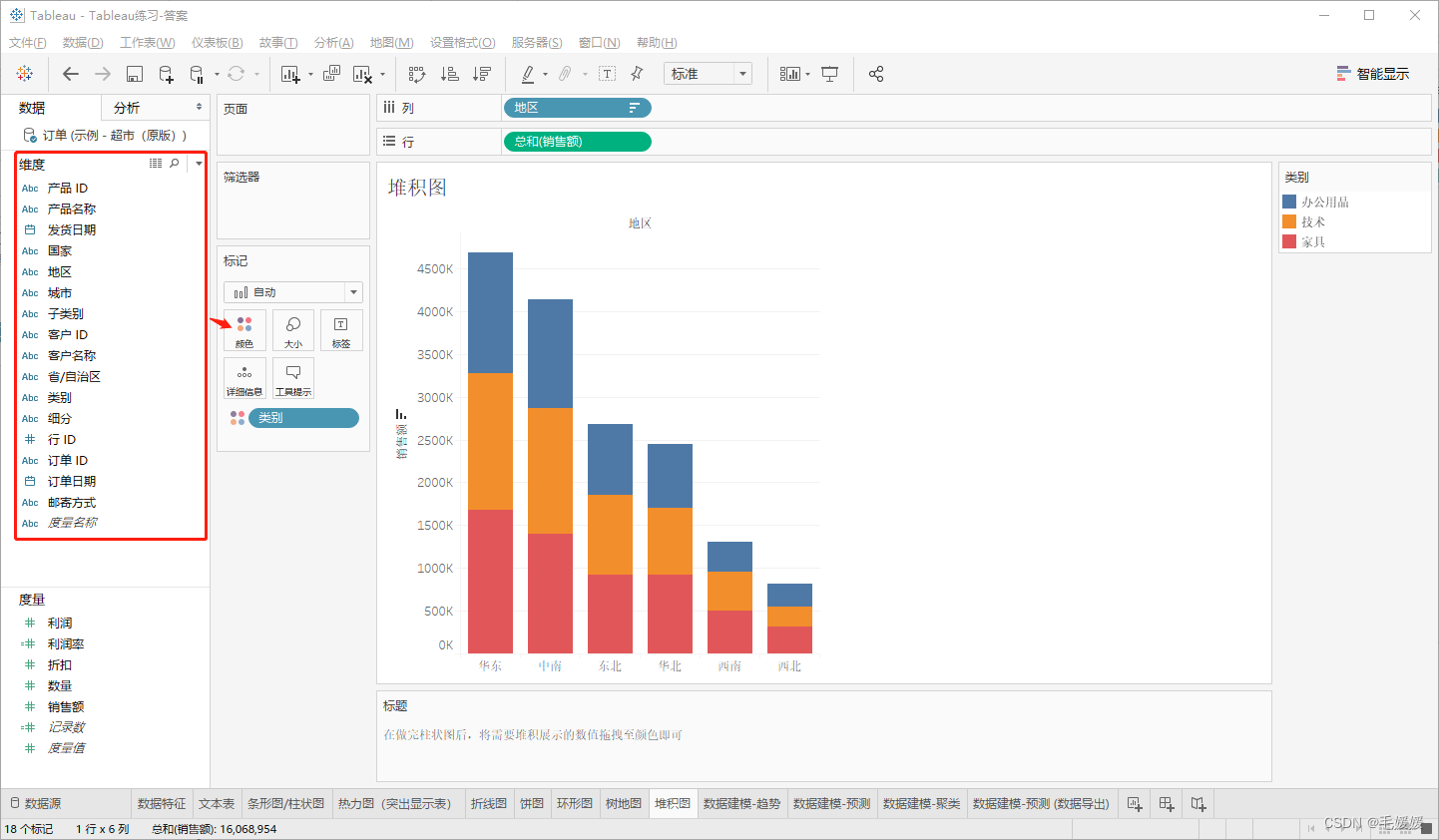The width and height of the screenshot is (1439, 840).
Task: Click the 类别 pill in marks card
Action: click(303, 418)
